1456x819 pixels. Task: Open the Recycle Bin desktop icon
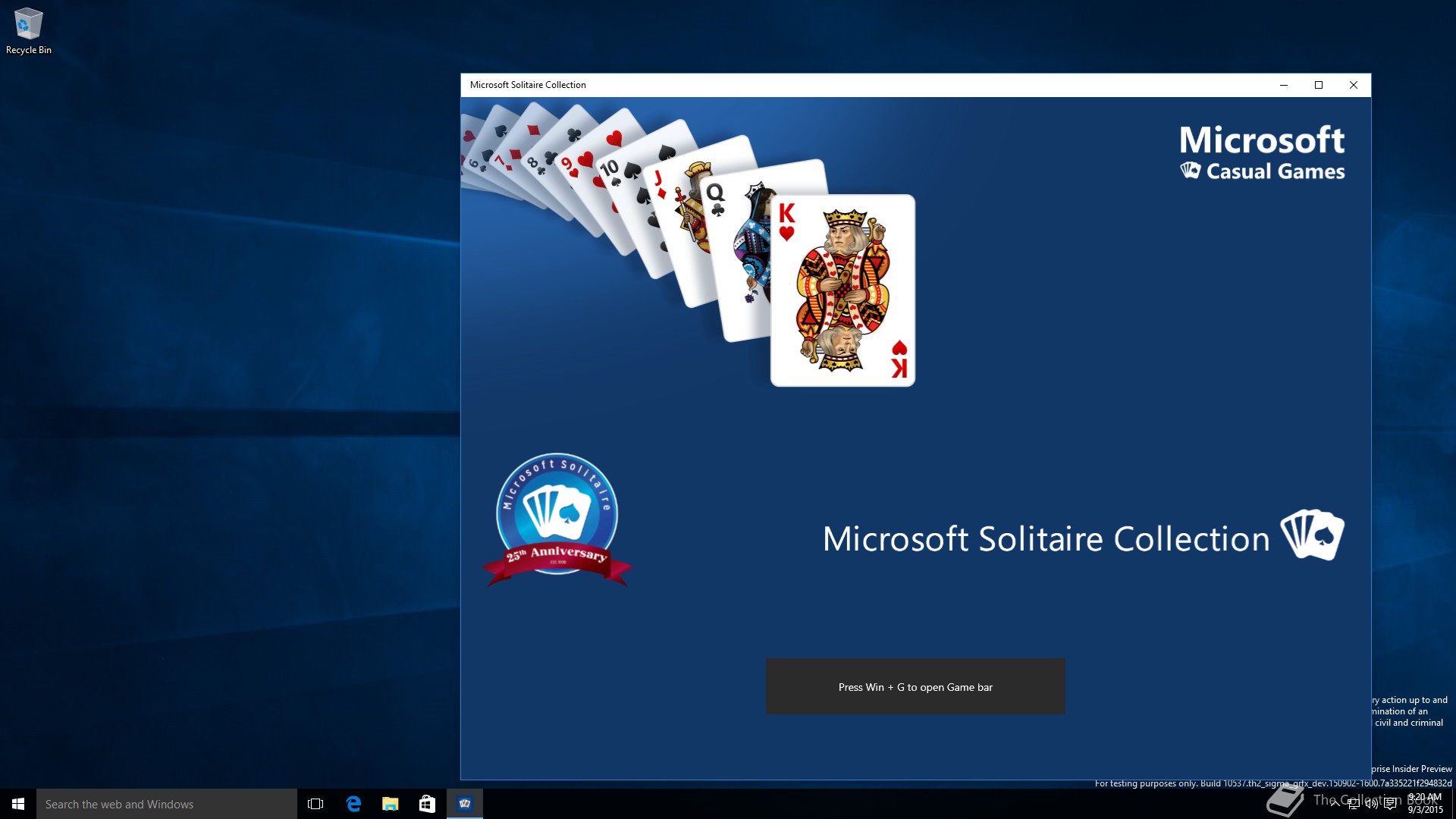pyautogui.click(x=28, y=31)
